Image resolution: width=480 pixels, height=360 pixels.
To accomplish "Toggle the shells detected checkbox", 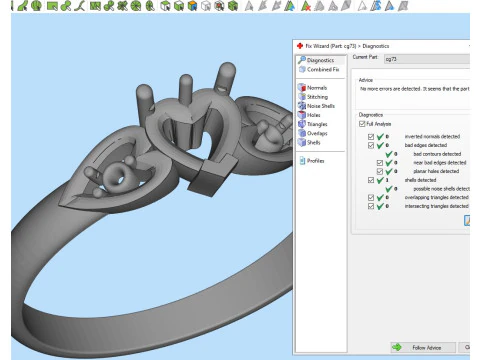I will (371, 180).
